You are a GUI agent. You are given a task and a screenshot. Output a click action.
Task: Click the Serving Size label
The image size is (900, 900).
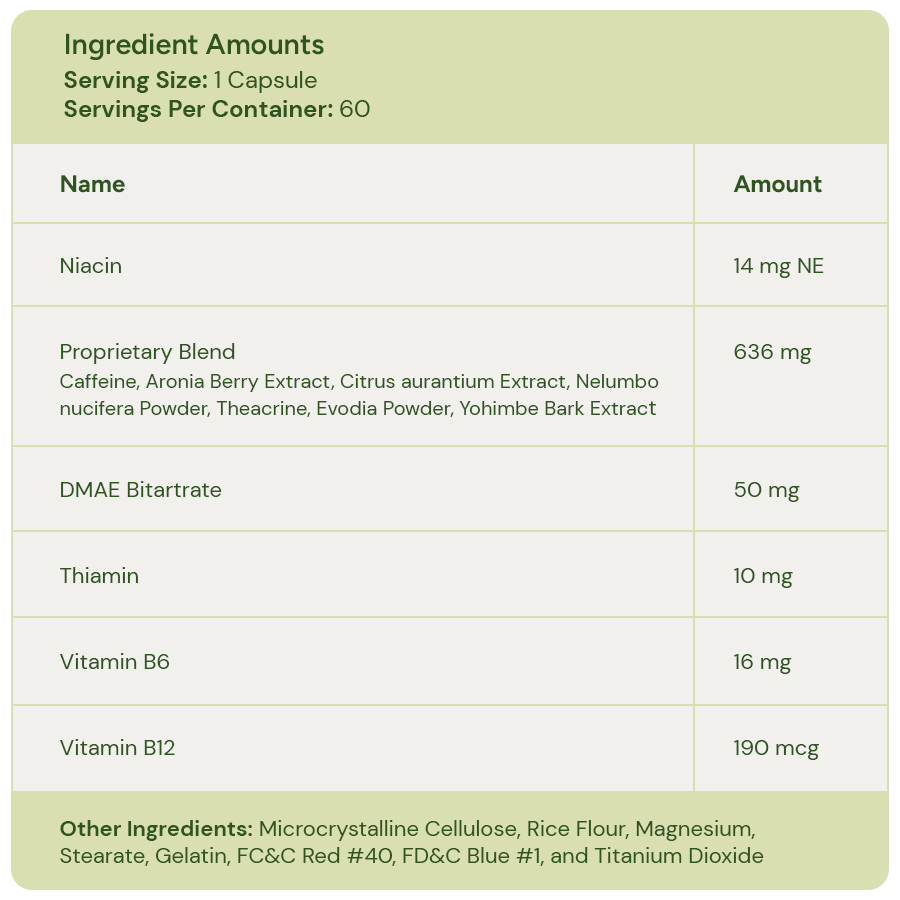point(135,81)
